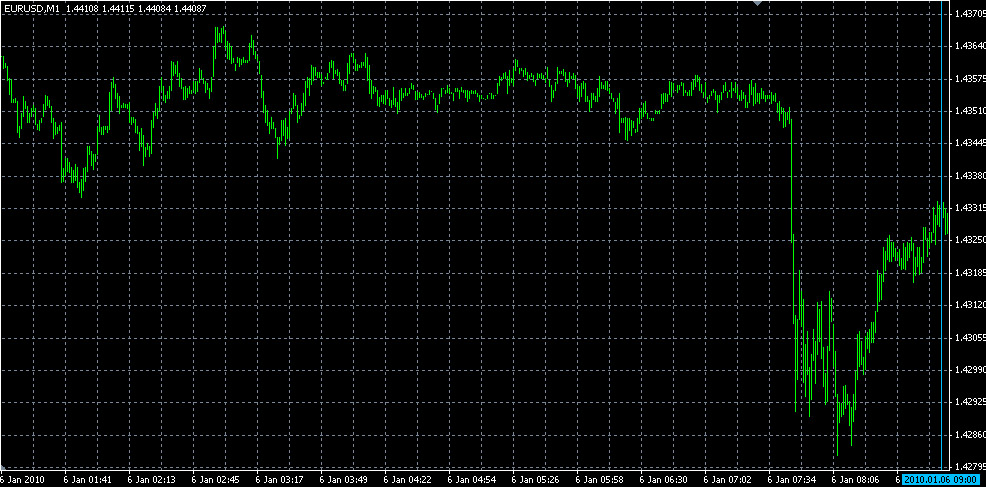Viewport: 986px width, 487px height.
Task: Click the 1.43055 price label
Action: [x=969, y=338]
